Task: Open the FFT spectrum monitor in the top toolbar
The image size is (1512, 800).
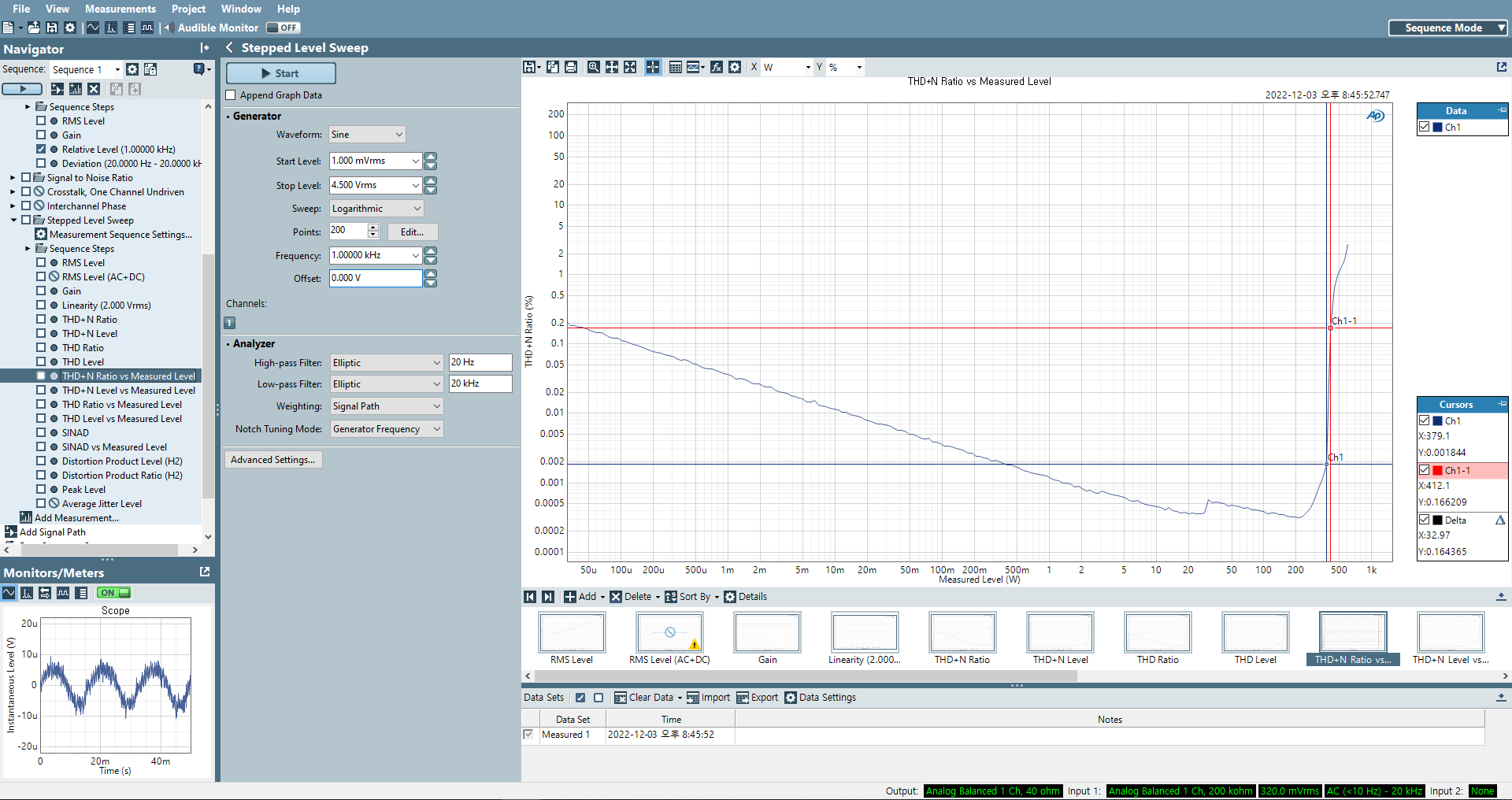Action: [111, 28]
